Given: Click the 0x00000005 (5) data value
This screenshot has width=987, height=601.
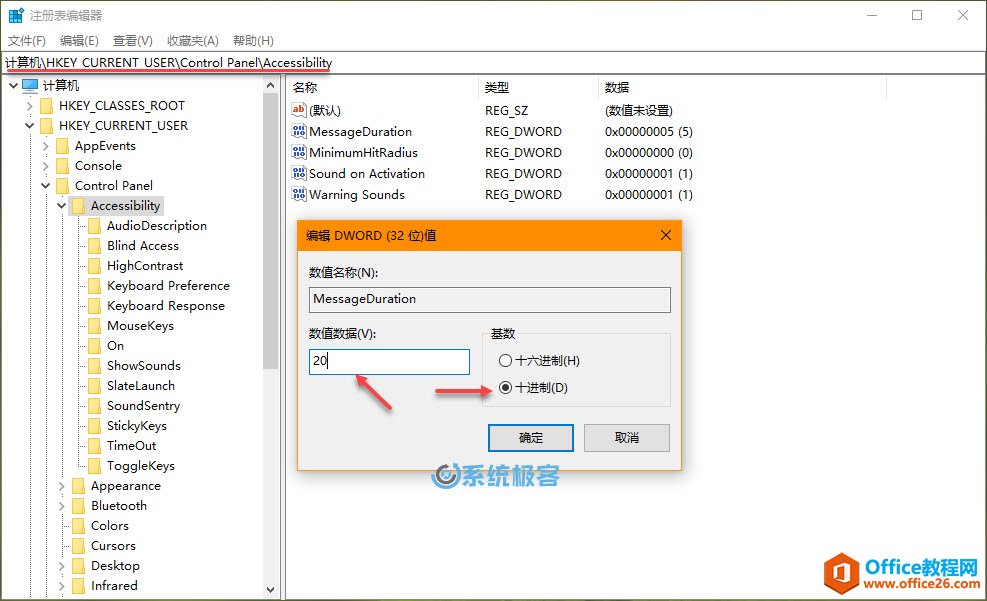Looking at the screenshot, I should click(649, 132).
